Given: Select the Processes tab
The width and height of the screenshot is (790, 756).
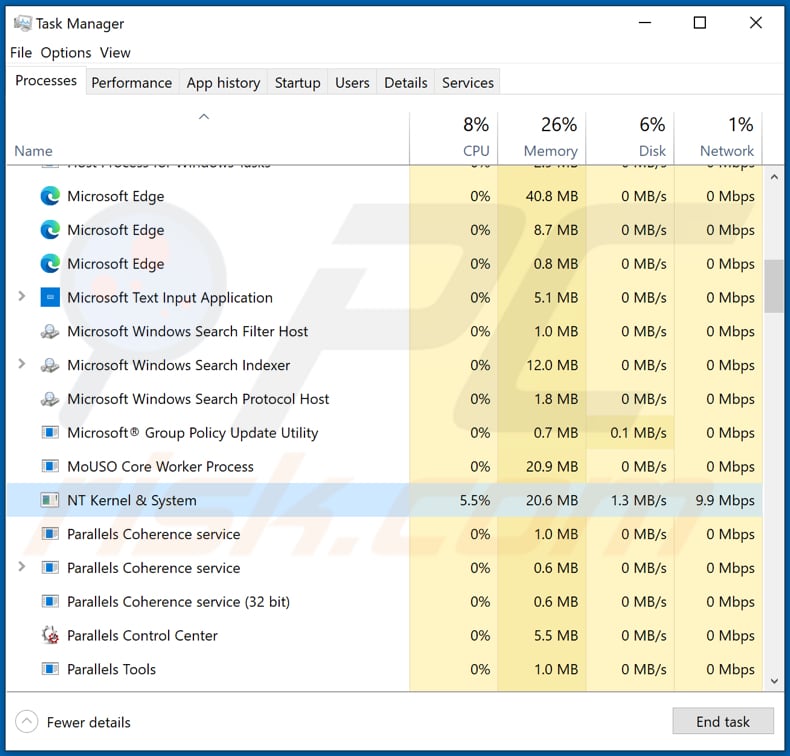Looking at the screenshot, I should pos(46,81).
